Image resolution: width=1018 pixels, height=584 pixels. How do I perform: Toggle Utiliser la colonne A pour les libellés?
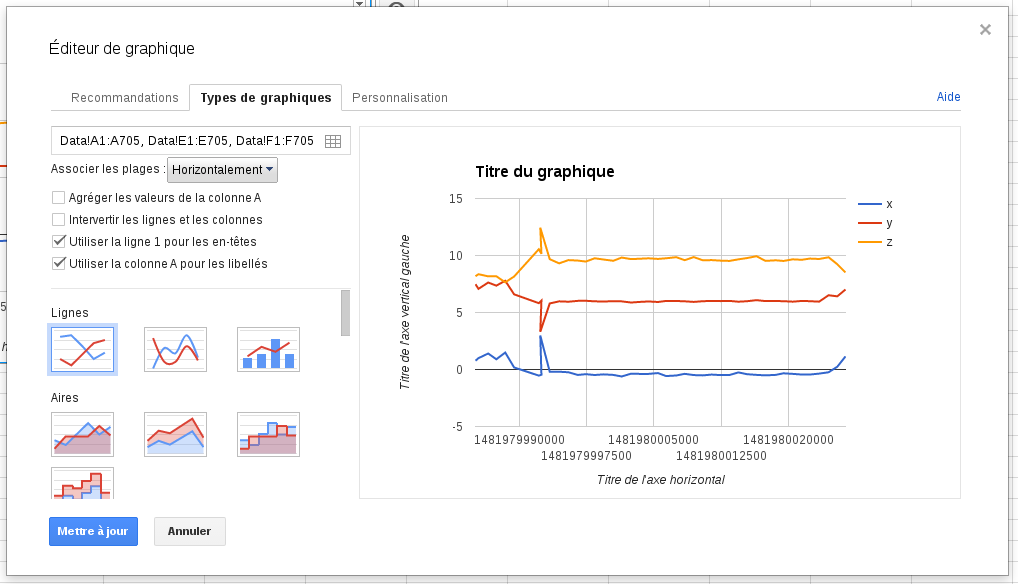click(58, 263)
